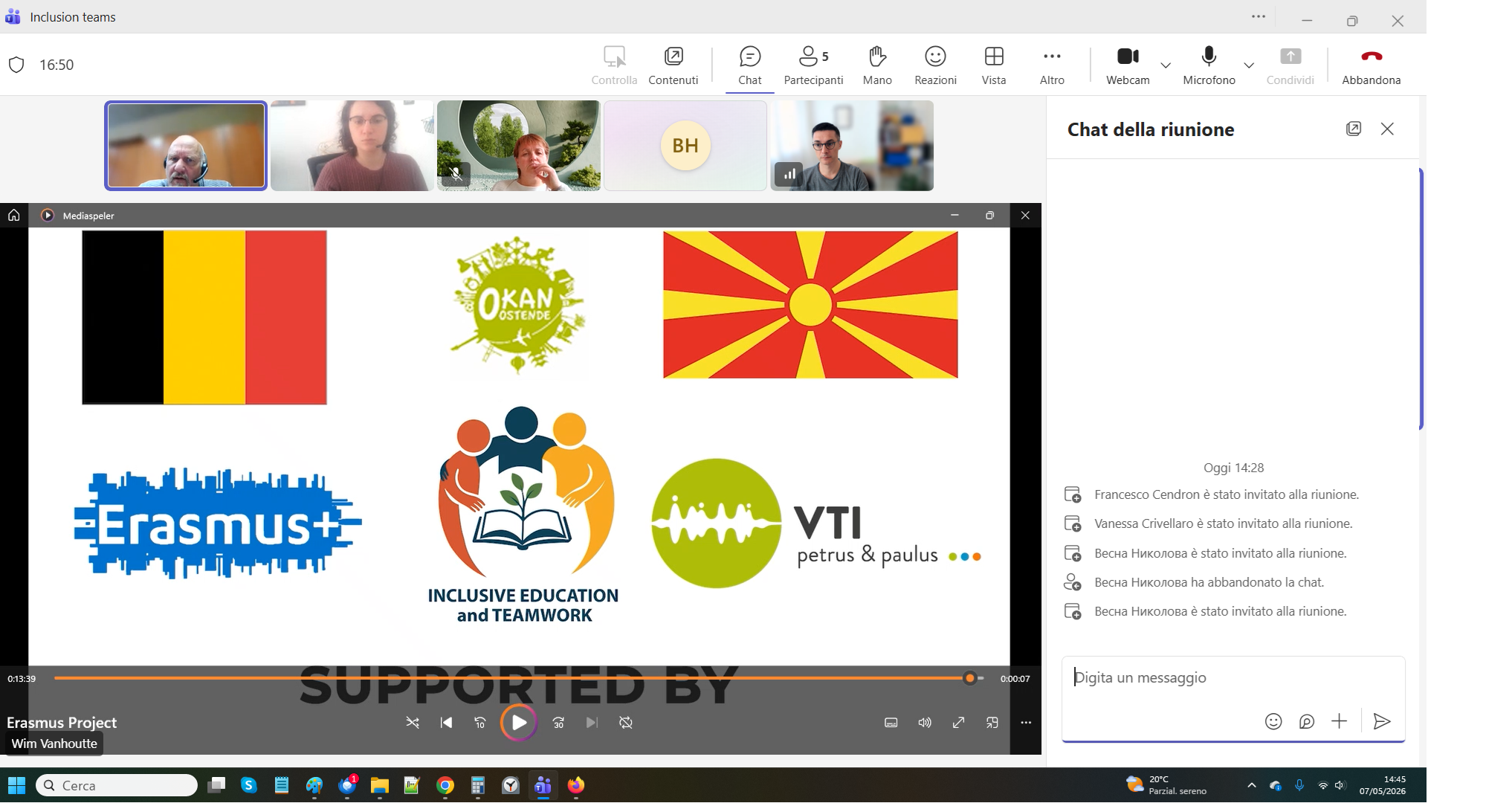Toggle shuffle in the media player
The width and height of the screenshot is (1512, 806).
(x=413, y=723)
